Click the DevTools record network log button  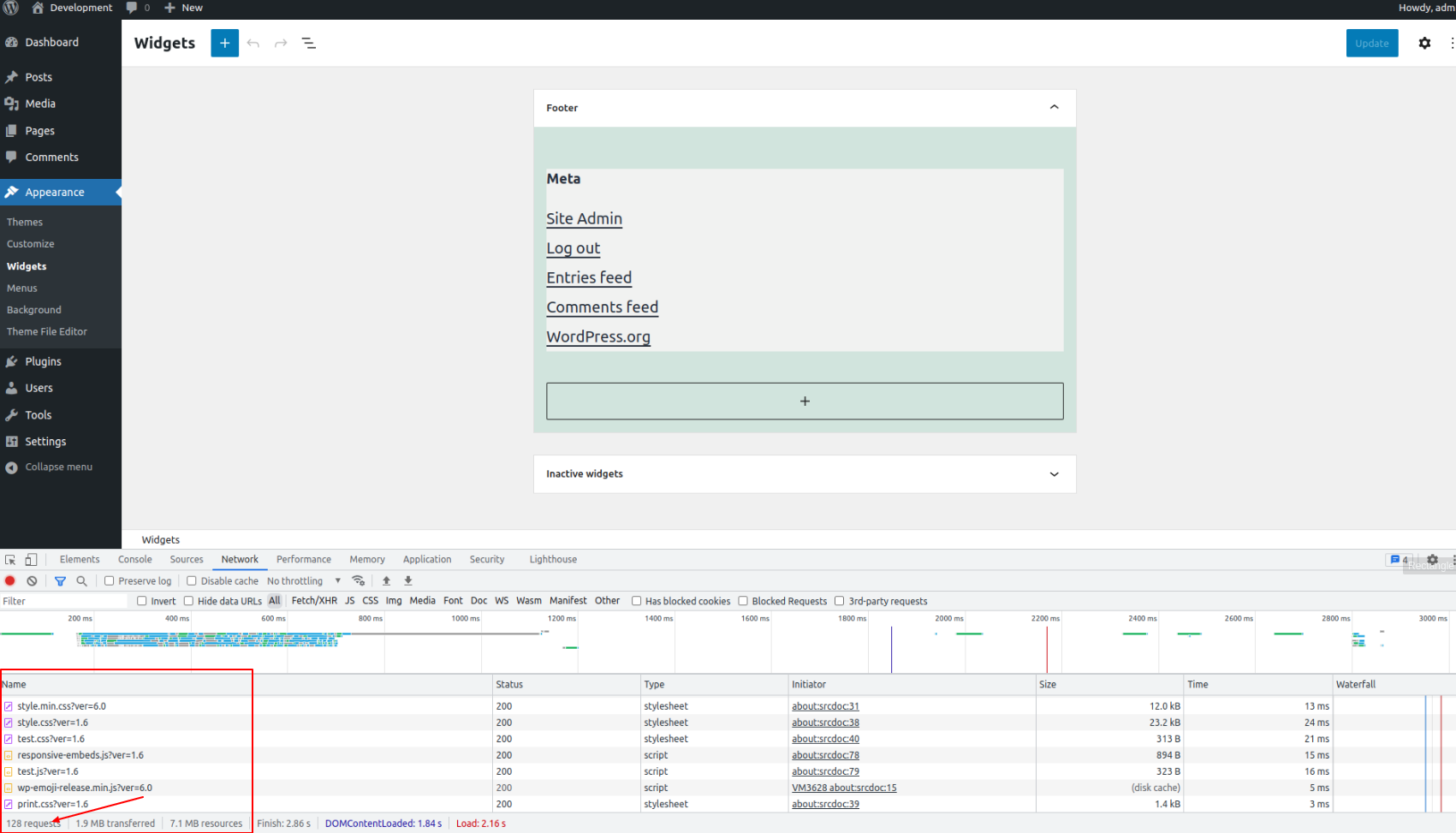click(x=10, y=580)
